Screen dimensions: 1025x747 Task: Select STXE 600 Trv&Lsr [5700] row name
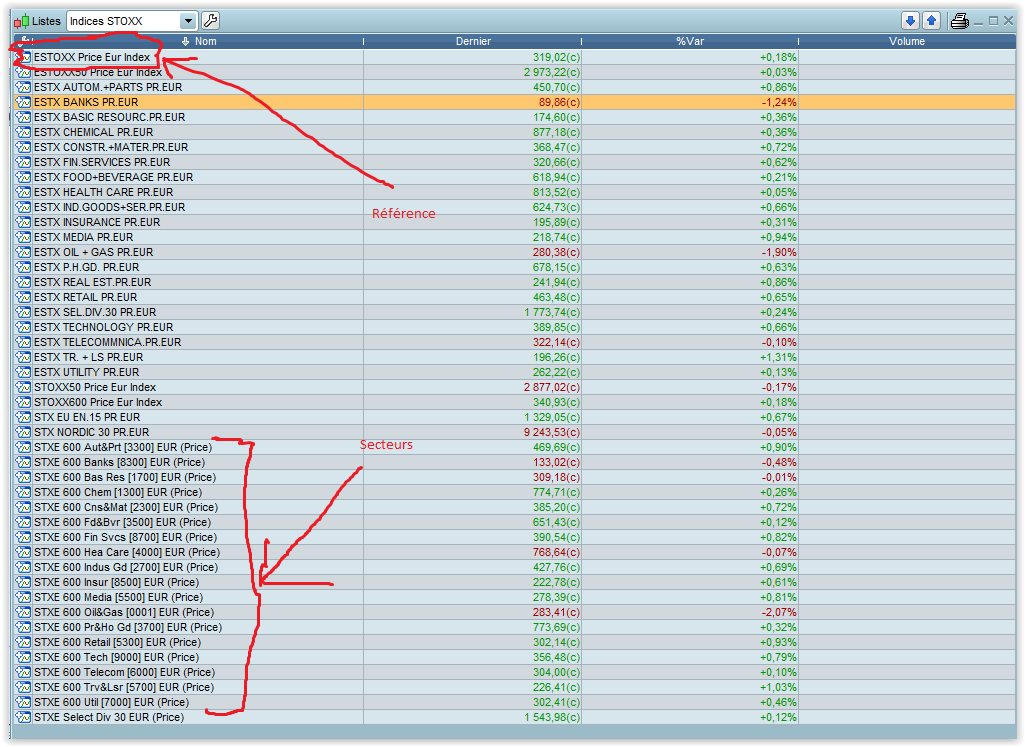124,687
